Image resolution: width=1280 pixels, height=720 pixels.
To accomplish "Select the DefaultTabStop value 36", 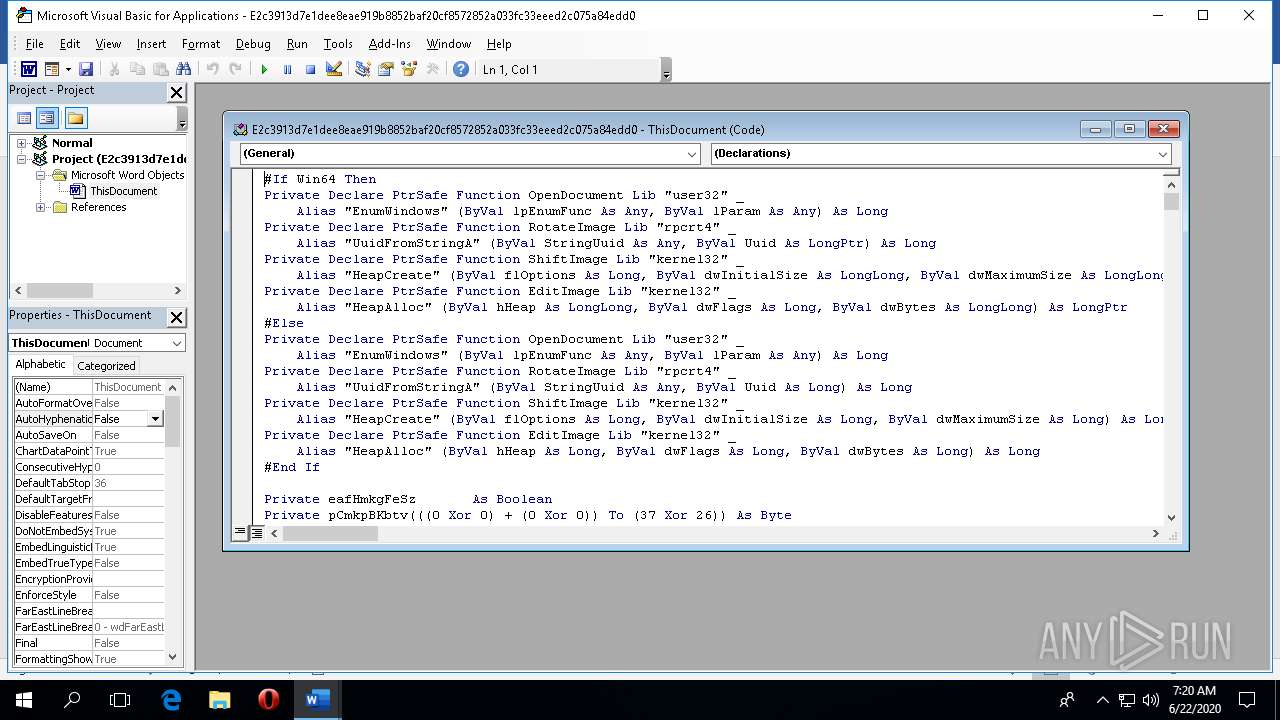I will pos(128,483).
